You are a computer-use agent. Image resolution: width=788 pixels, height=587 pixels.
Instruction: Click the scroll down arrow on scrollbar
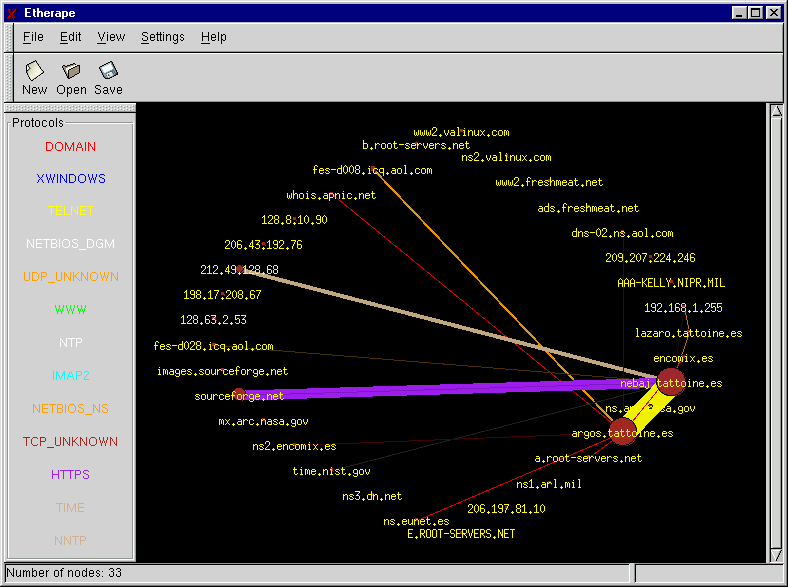click(x=776, y=552)
